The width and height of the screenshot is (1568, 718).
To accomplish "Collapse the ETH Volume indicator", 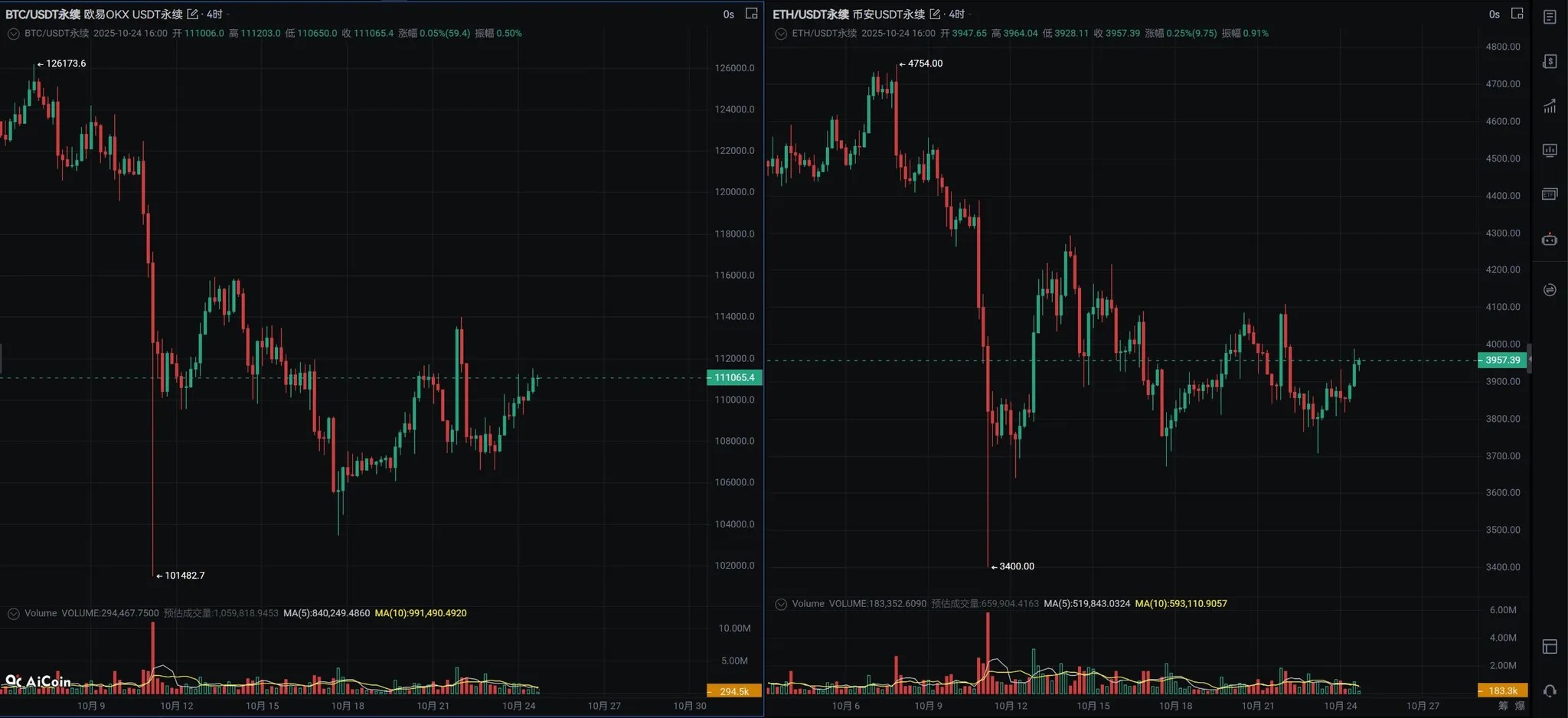I will point(780,604).
